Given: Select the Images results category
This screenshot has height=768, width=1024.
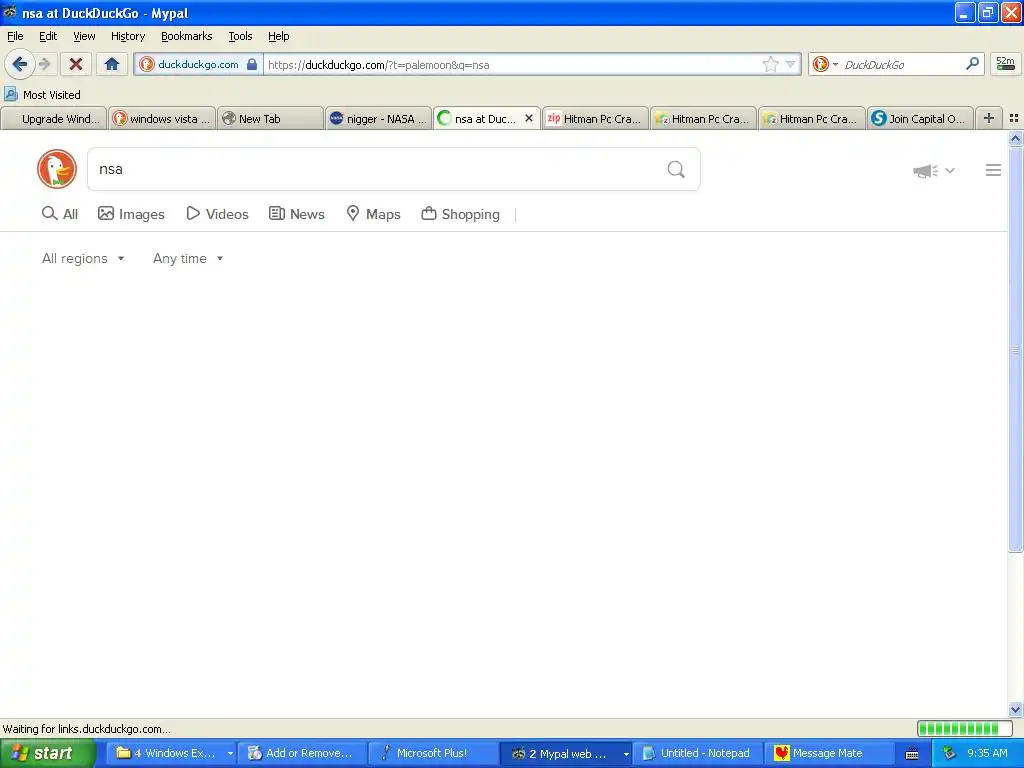Looking at the screenshot, I should pyautogui.click(x=131, y=214).
